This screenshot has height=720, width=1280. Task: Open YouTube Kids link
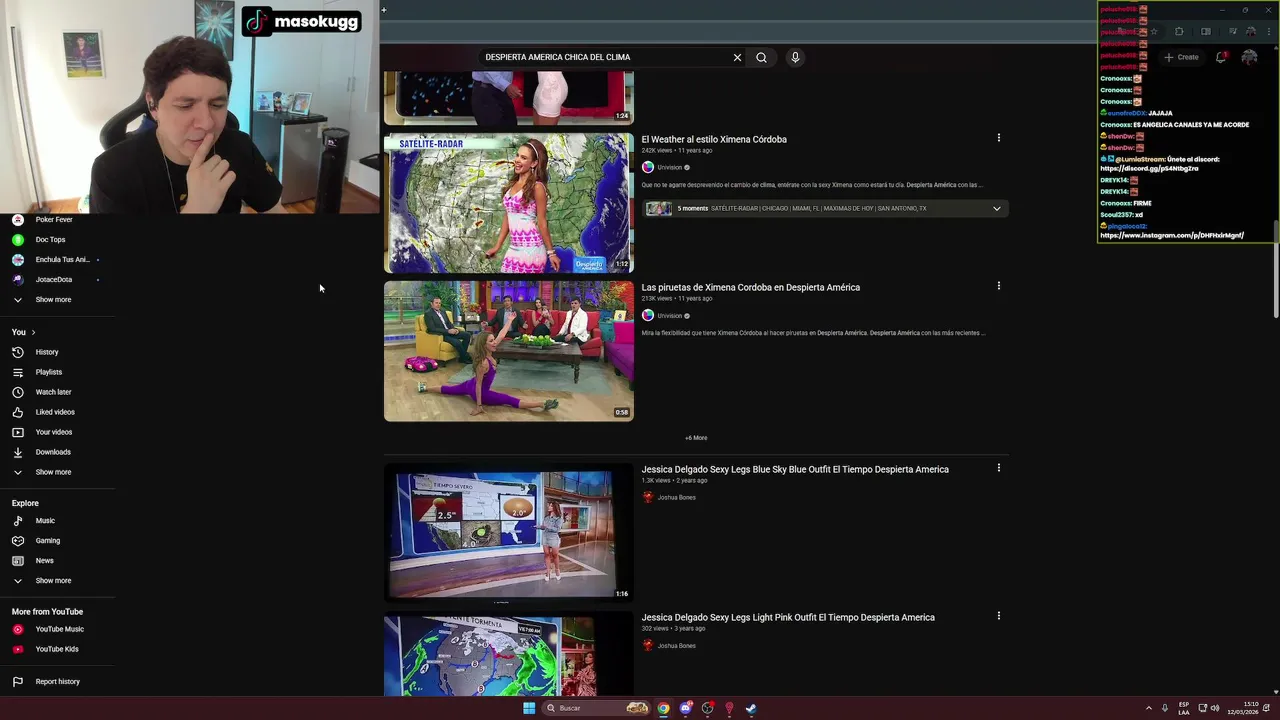click(x=57, y=649)
